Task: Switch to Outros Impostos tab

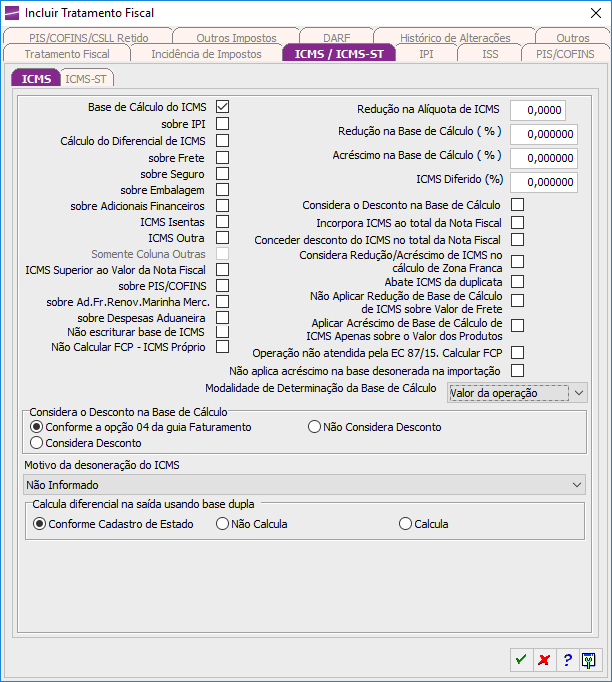Action: point(236,37)
